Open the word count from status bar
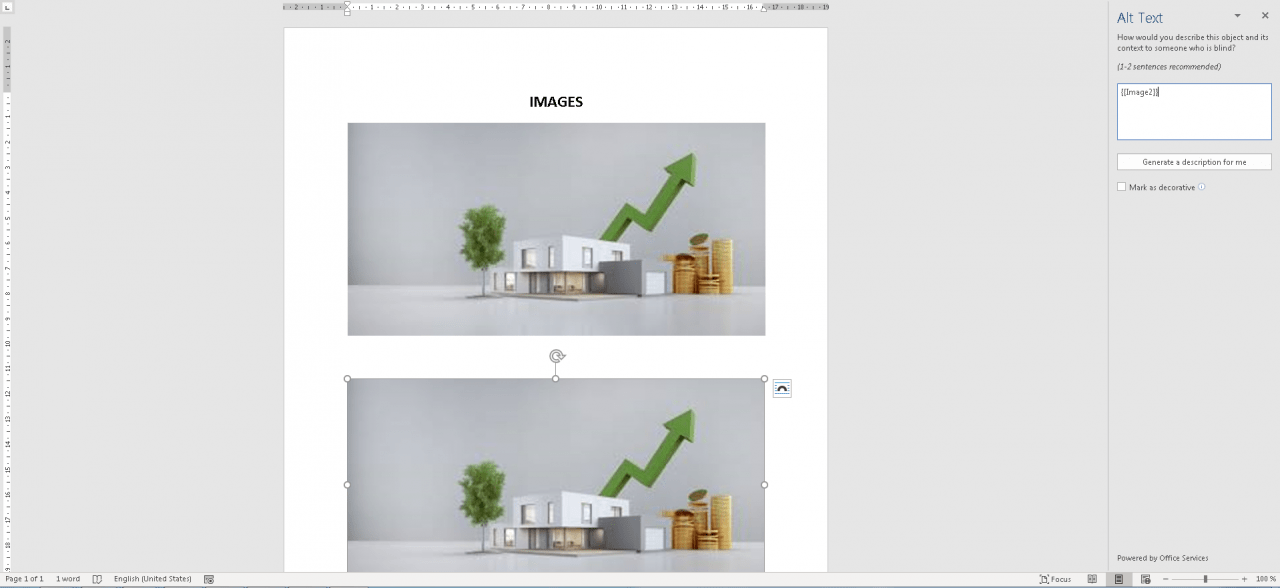 [x=67, y=579]
